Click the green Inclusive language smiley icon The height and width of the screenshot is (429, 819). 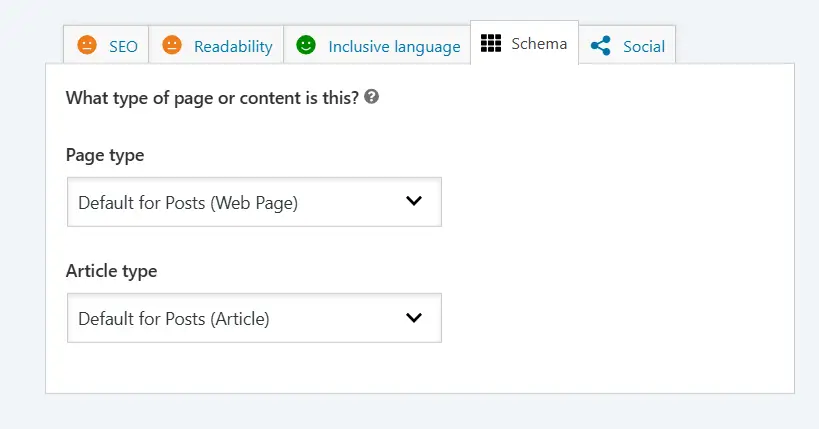306,45
